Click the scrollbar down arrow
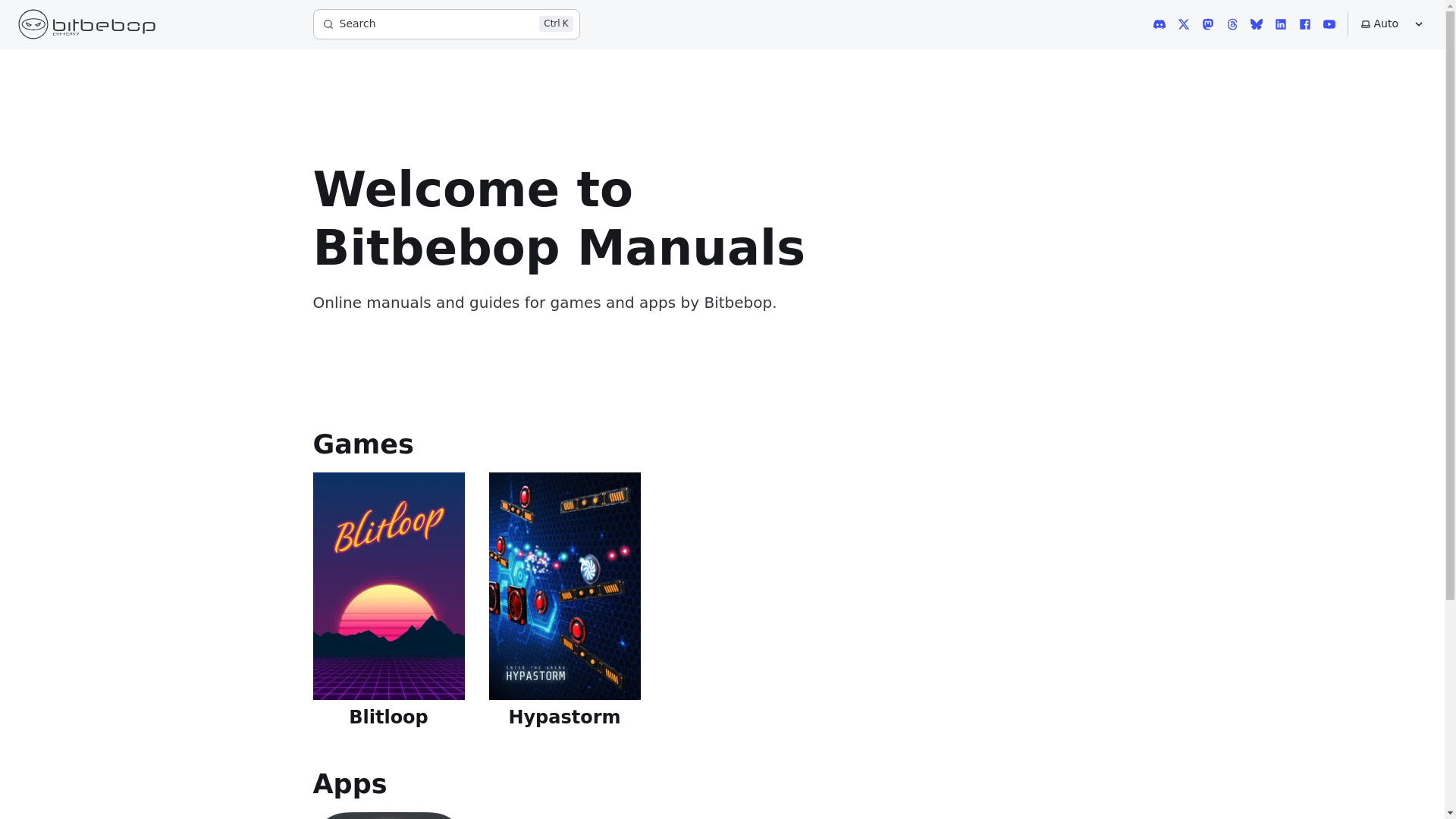Screen dimensions: 1456x819 click(1450, 813)
